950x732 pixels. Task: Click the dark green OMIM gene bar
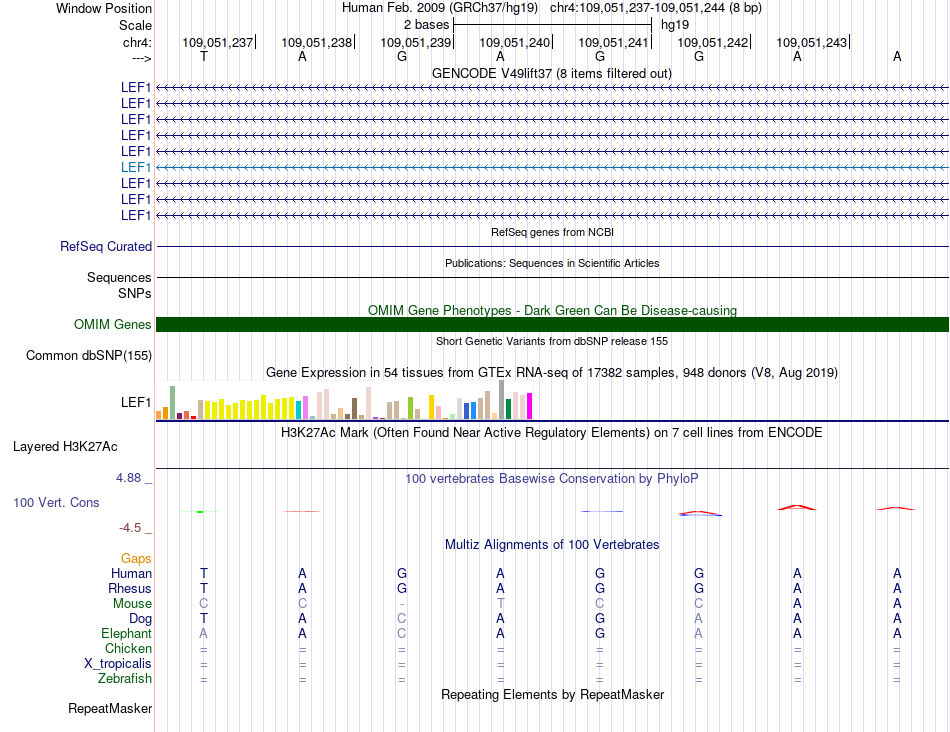point(552,324)
